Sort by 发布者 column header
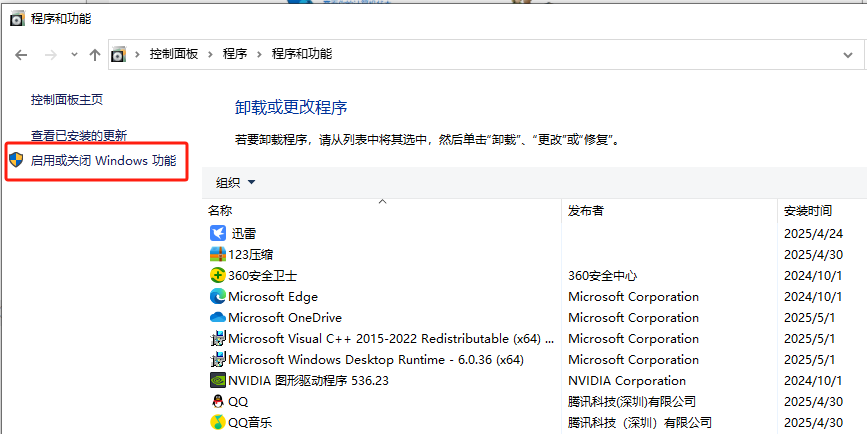Screen dimensions: 867x434 (586, 211)
